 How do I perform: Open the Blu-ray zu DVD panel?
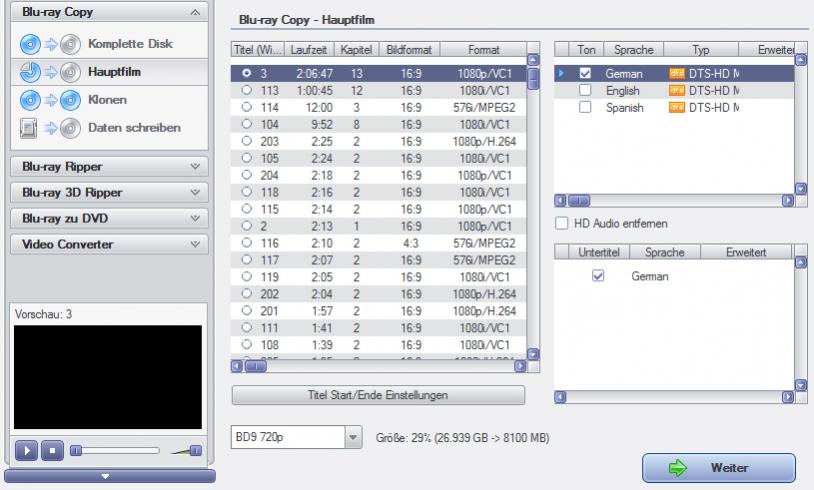tap(110, 218)
